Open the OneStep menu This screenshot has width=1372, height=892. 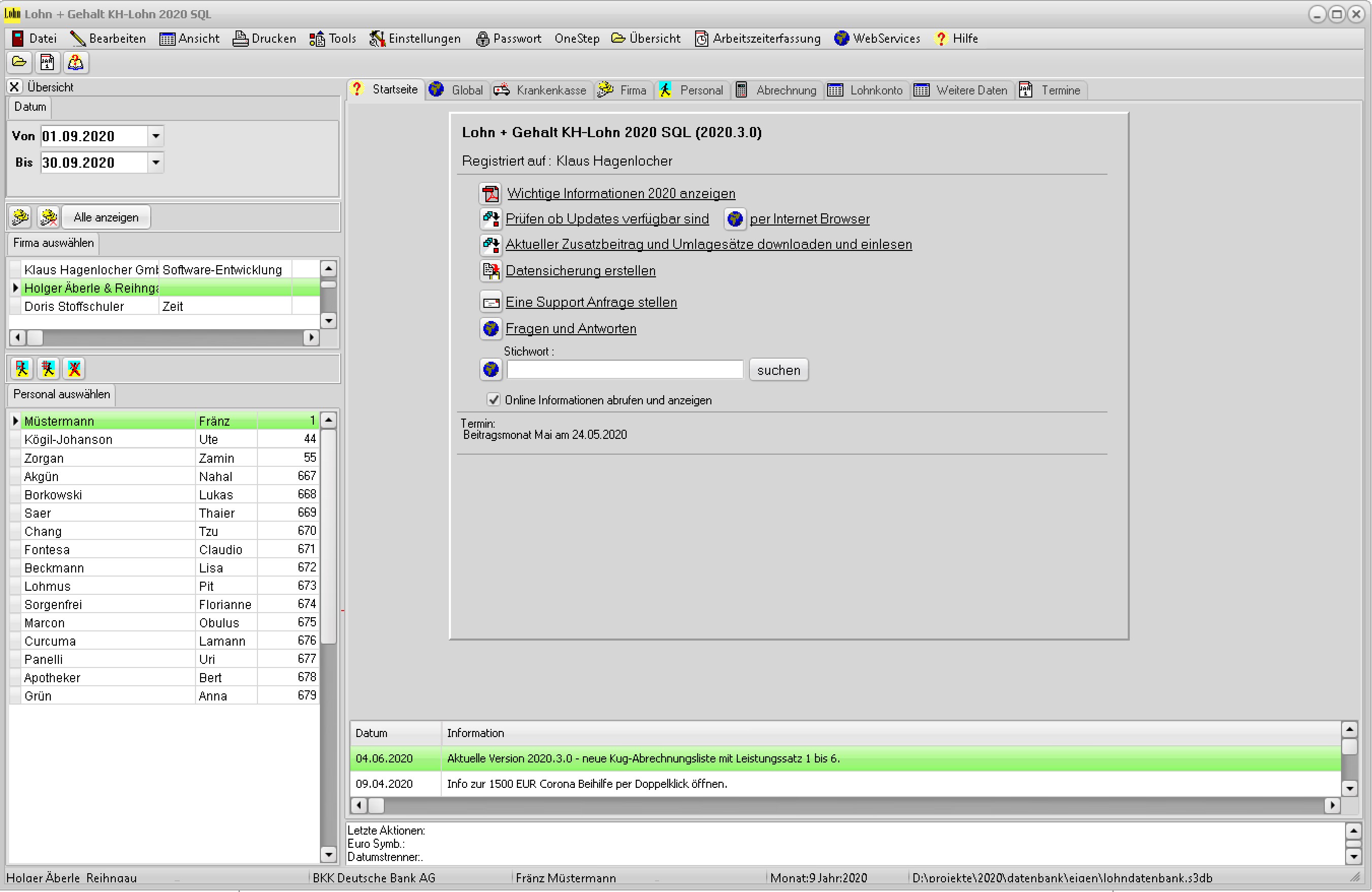pyautogui.click(x=577, y=39)
